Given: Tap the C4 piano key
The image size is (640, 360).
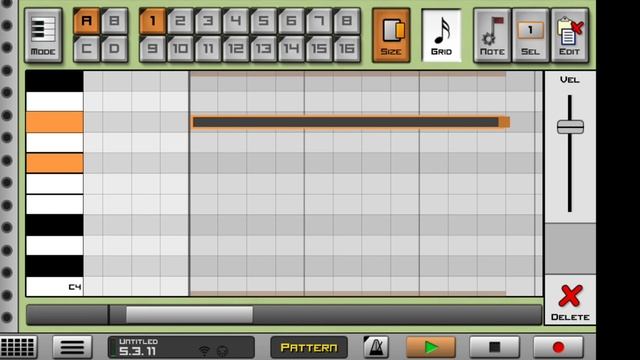Looking at the screenshot, I should [x=55, y=286].
